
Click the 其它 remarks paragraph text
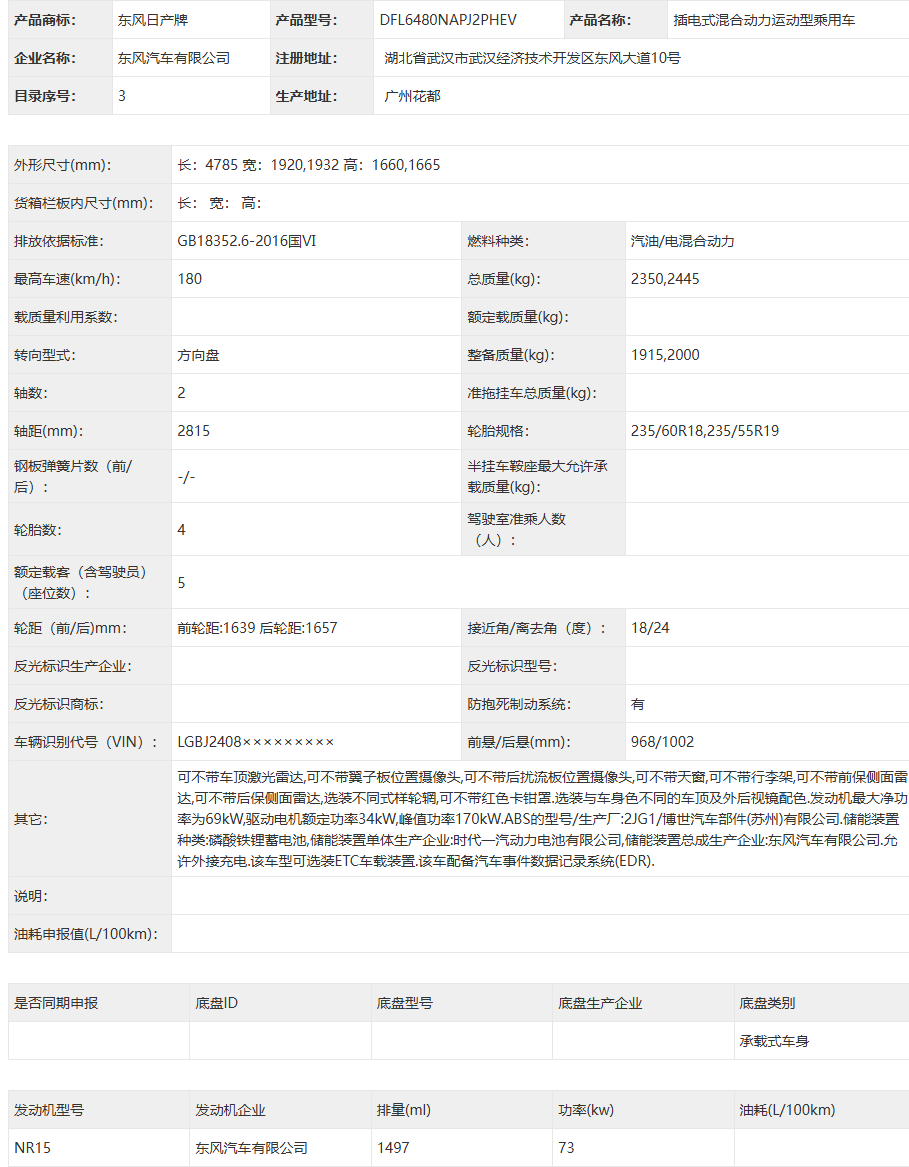click(x=542, y=819)
